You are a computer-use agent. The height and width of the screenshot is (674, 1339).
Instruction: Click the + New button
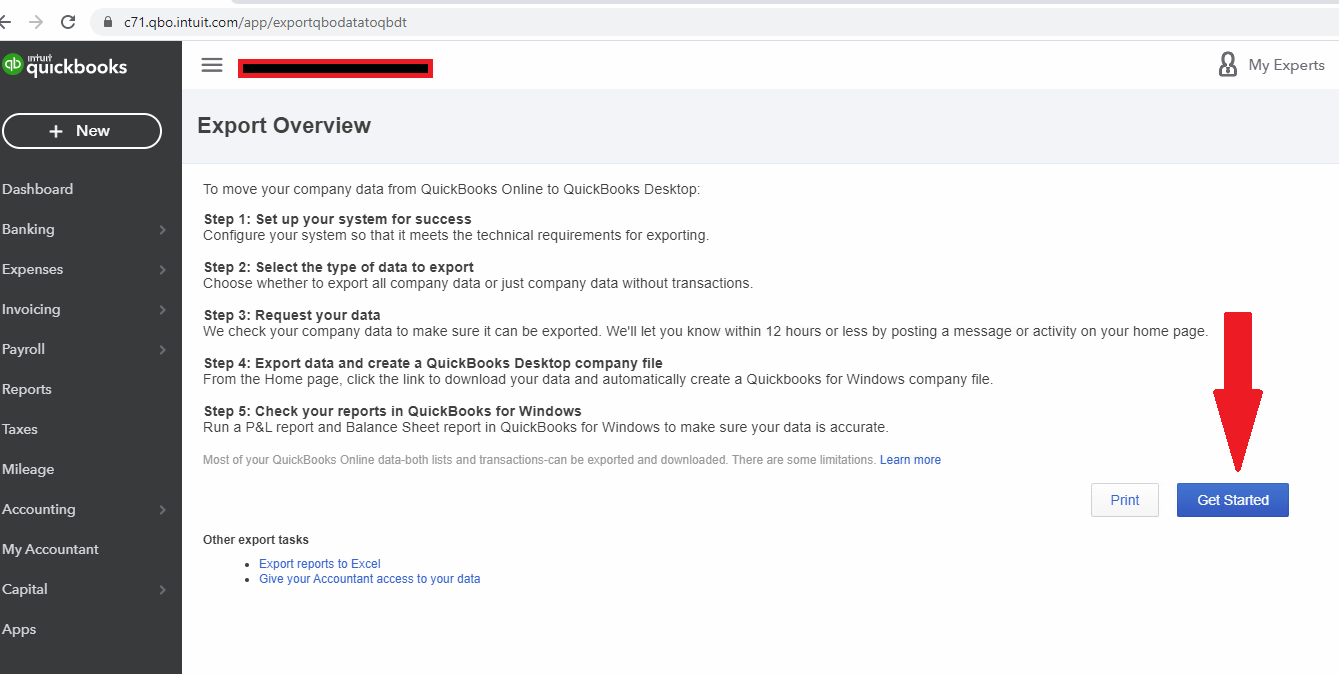click(82, 131)
